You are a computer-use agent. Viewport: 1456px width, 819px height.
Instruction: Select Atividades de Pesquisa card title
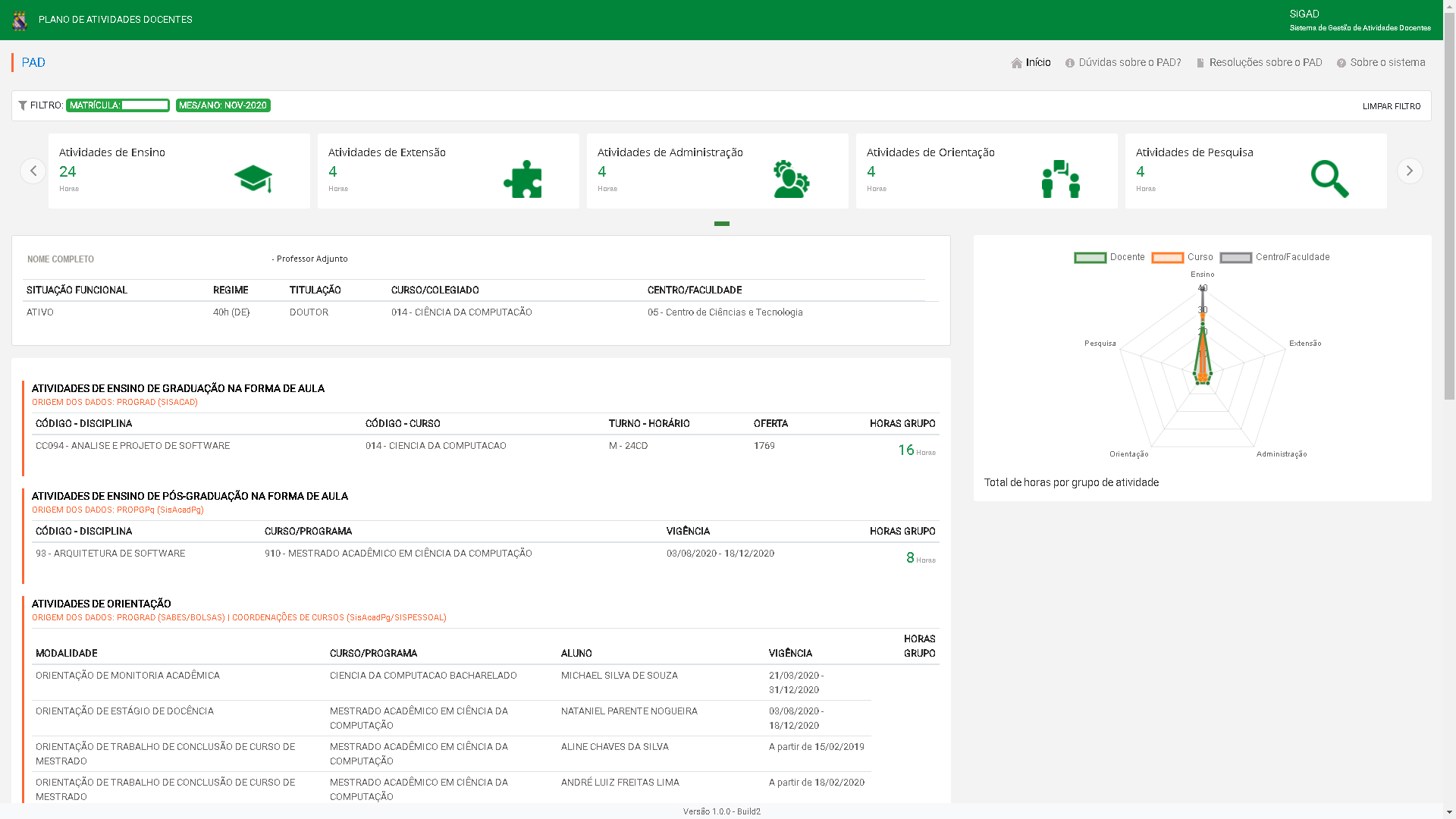pyautogui.click(x=1194, y=152)
